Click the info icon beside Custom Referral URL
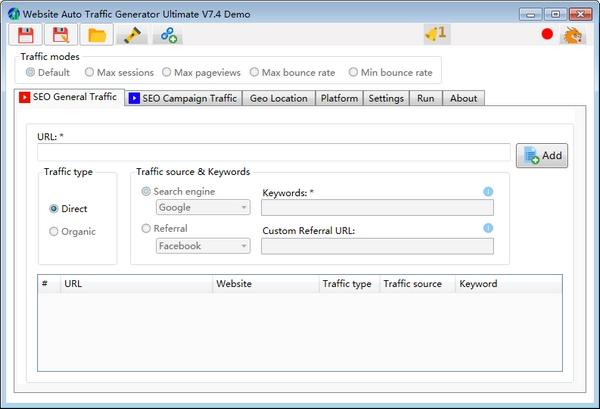This screenshot has height=409, width=600. pyautogui.click(x=488, y=228)
